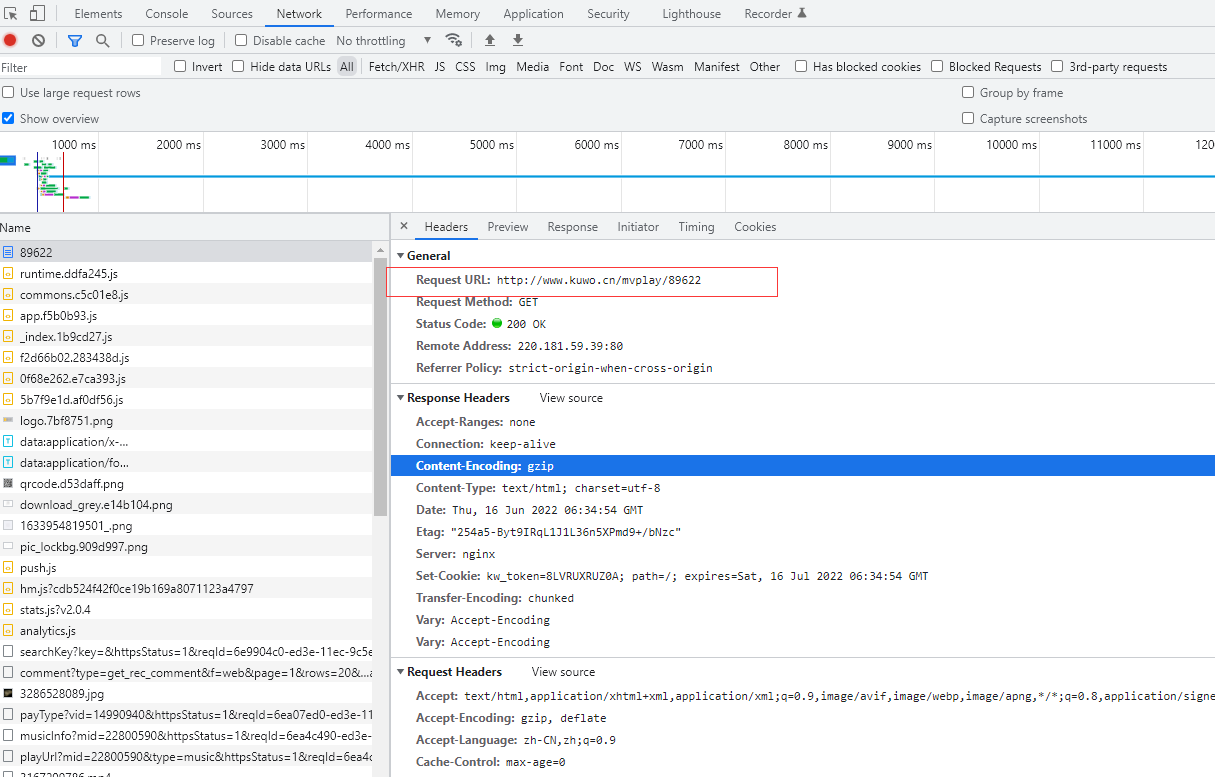Click the thumbnail icon beside 3286528089.jpg
This screenshot has width=1215, height=777.
tap(8, 693)
